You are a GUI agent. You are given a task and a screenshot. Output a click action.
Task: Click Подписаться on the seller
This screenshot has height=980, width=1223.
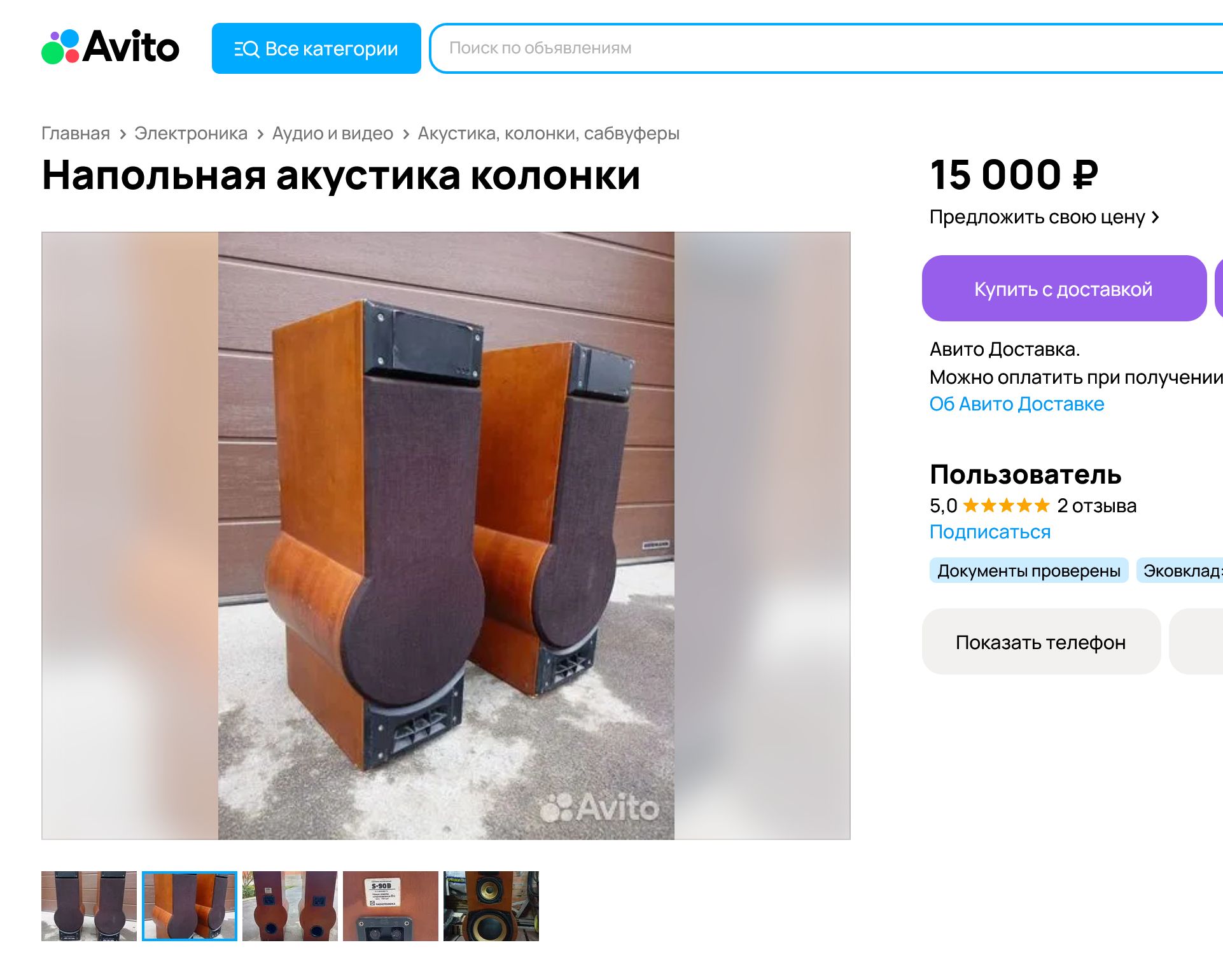coord(990,532)
